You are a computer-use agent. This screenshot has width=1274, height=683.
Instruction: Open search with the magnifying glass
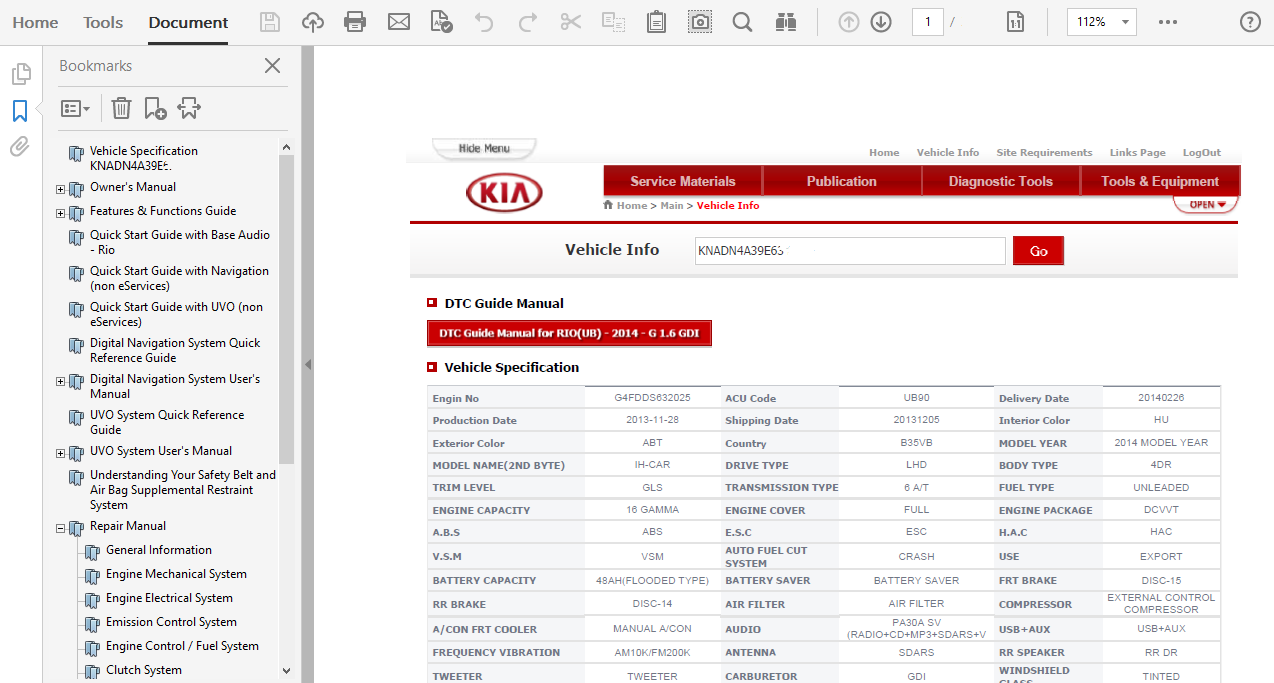tap(742, 20)
